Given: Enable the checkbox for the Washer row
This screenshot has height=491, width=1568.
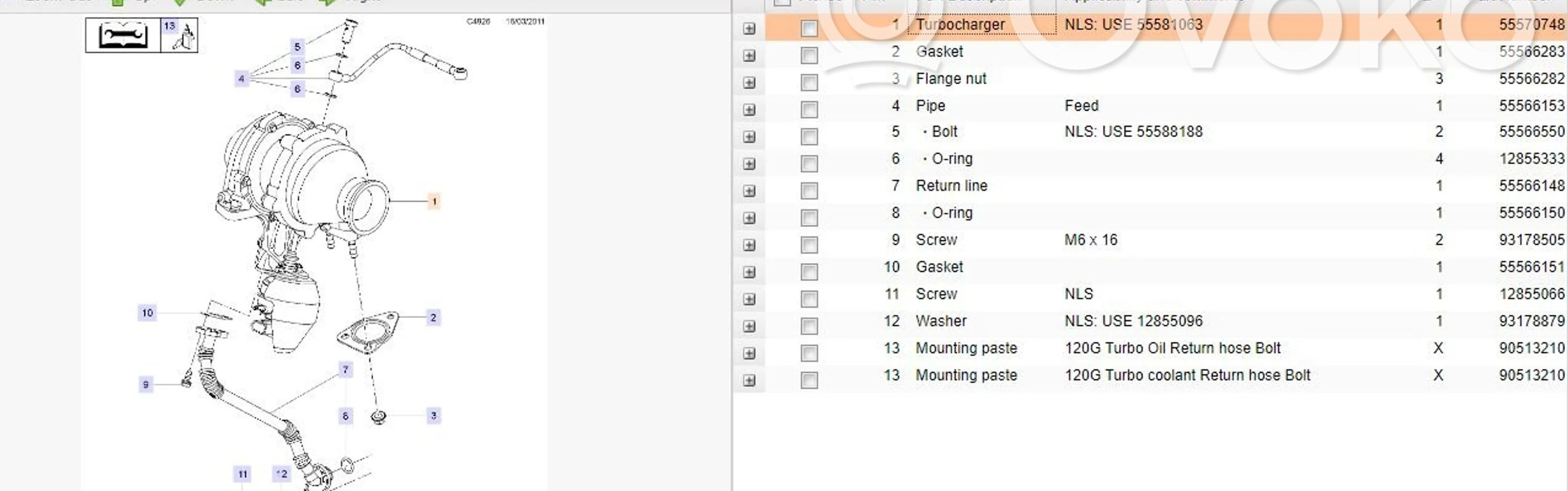Looking at the screenshot, I should [x=809, y=326].
